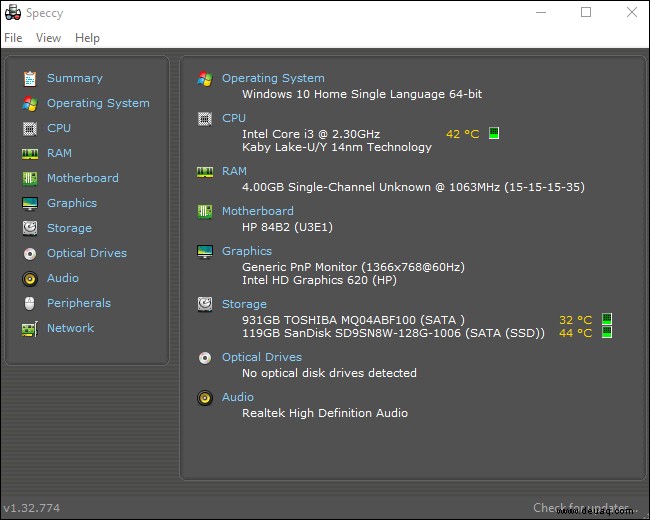Open Motherboard section in sidebar
The width and height of the screenshot is (650, 520).
click(83, 178)
